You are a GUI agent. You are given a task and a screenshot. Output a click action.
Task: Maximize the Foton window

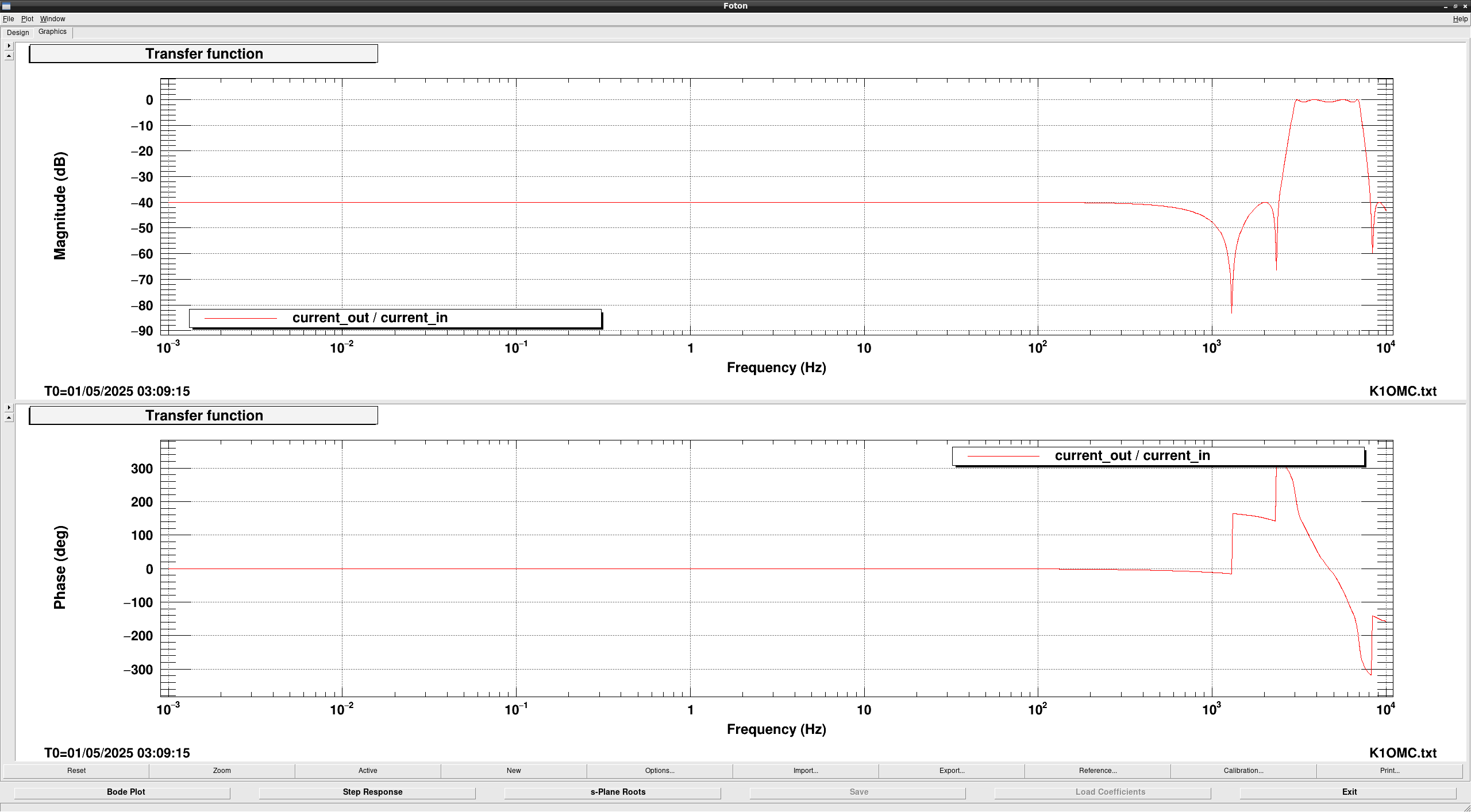[x=1455, y=6]
